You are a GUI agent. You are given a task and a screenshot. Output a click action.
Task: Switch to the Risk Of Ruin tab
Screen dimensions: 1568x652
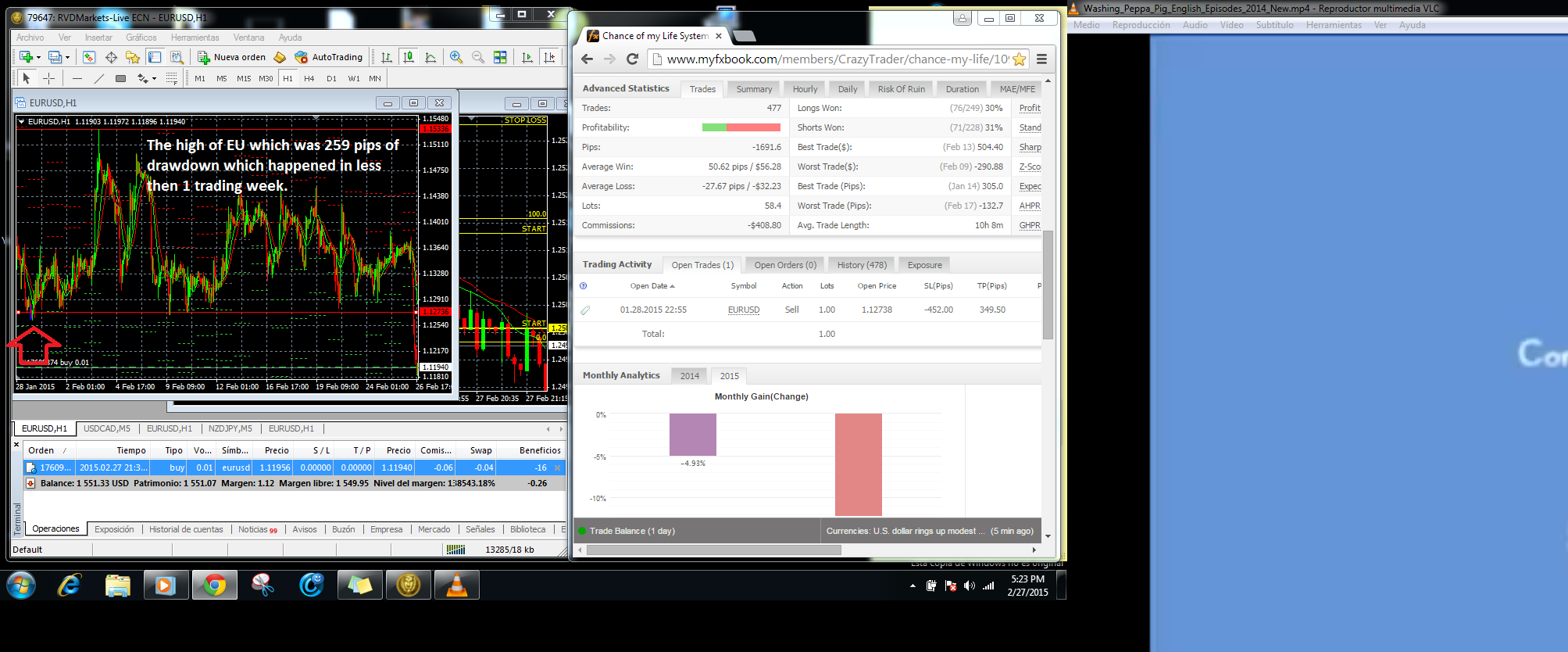pos(901,89)
